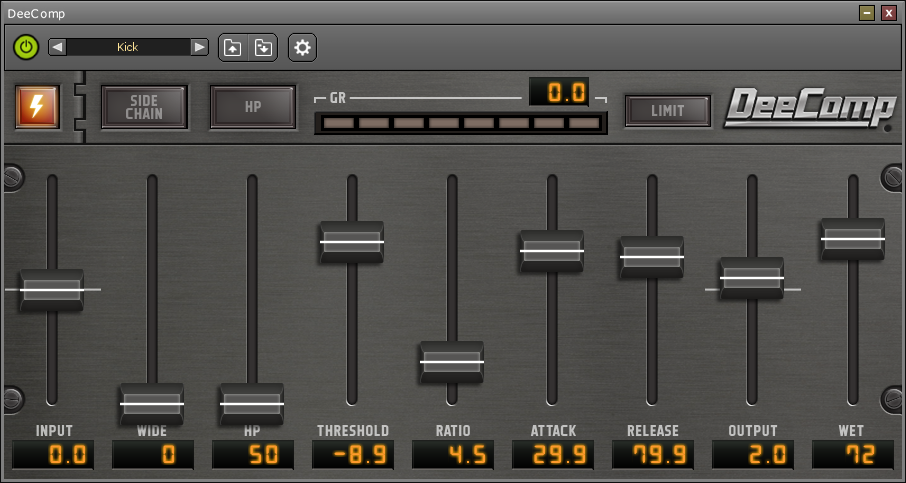This screenshot has width=906, height=483.
Task: Click the ATTACK label text
Action: coord(554,431)
